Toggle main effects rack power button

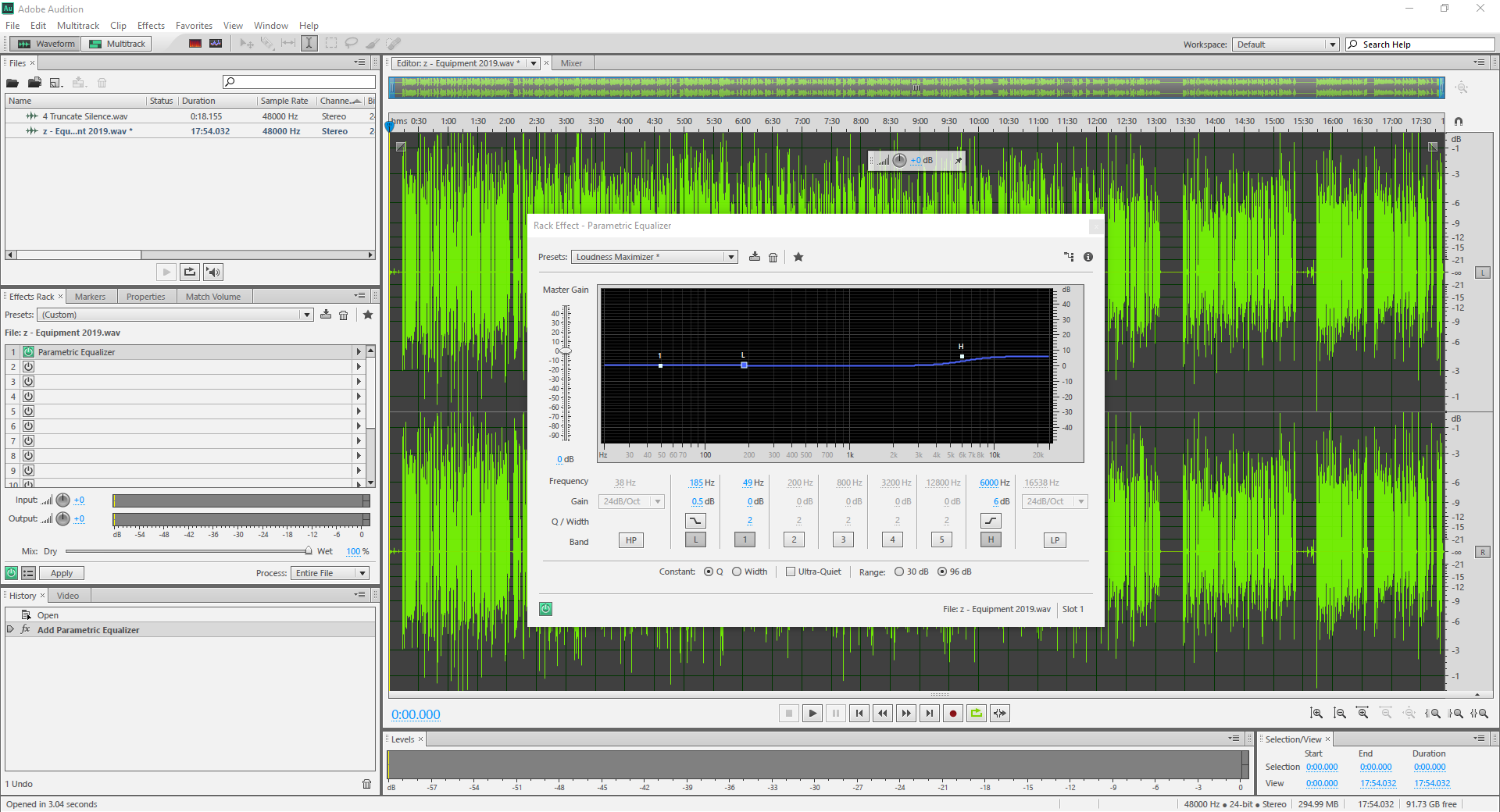[x=12, y=573]
